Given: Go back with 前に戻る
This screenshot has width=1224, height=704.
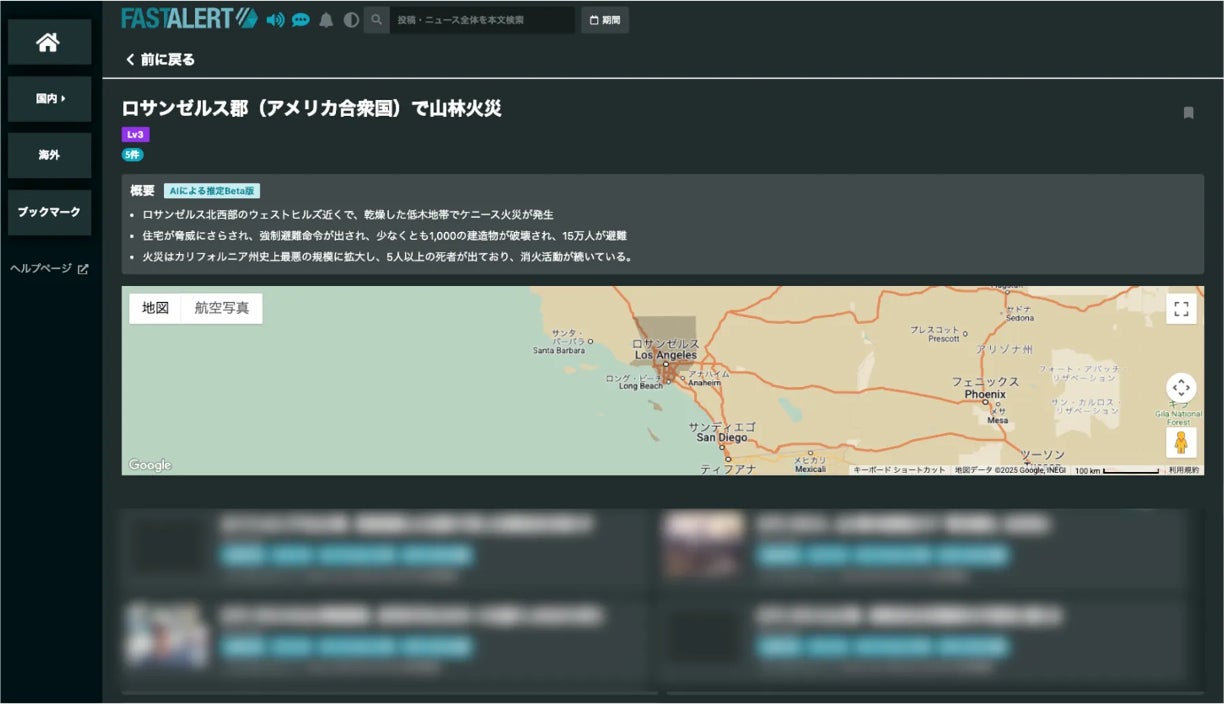Looking at the screenshot, I should point(160,60).
